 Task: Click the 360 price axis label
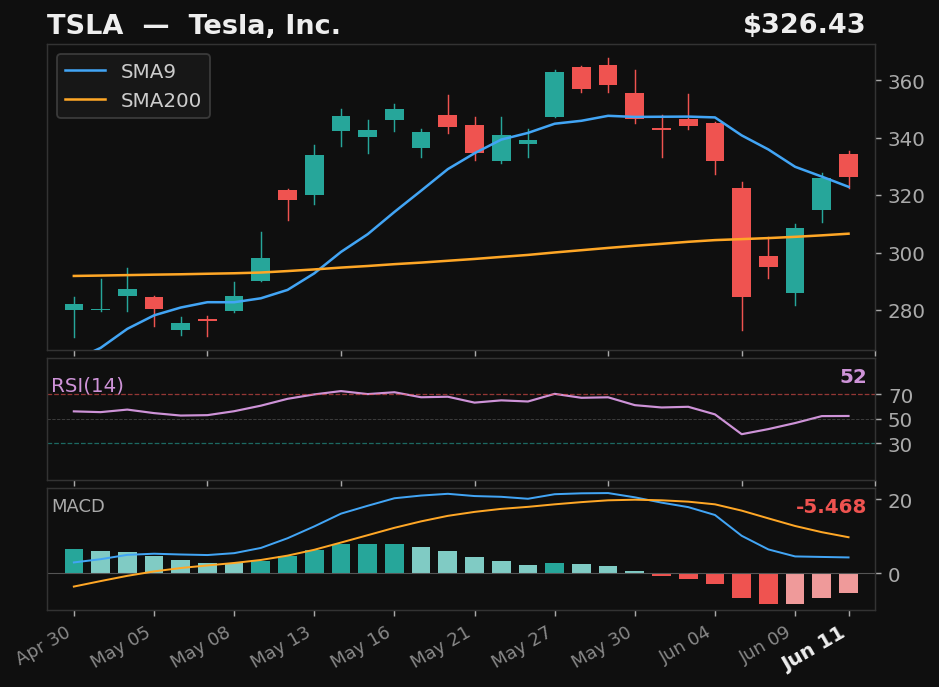click(905, 82)
